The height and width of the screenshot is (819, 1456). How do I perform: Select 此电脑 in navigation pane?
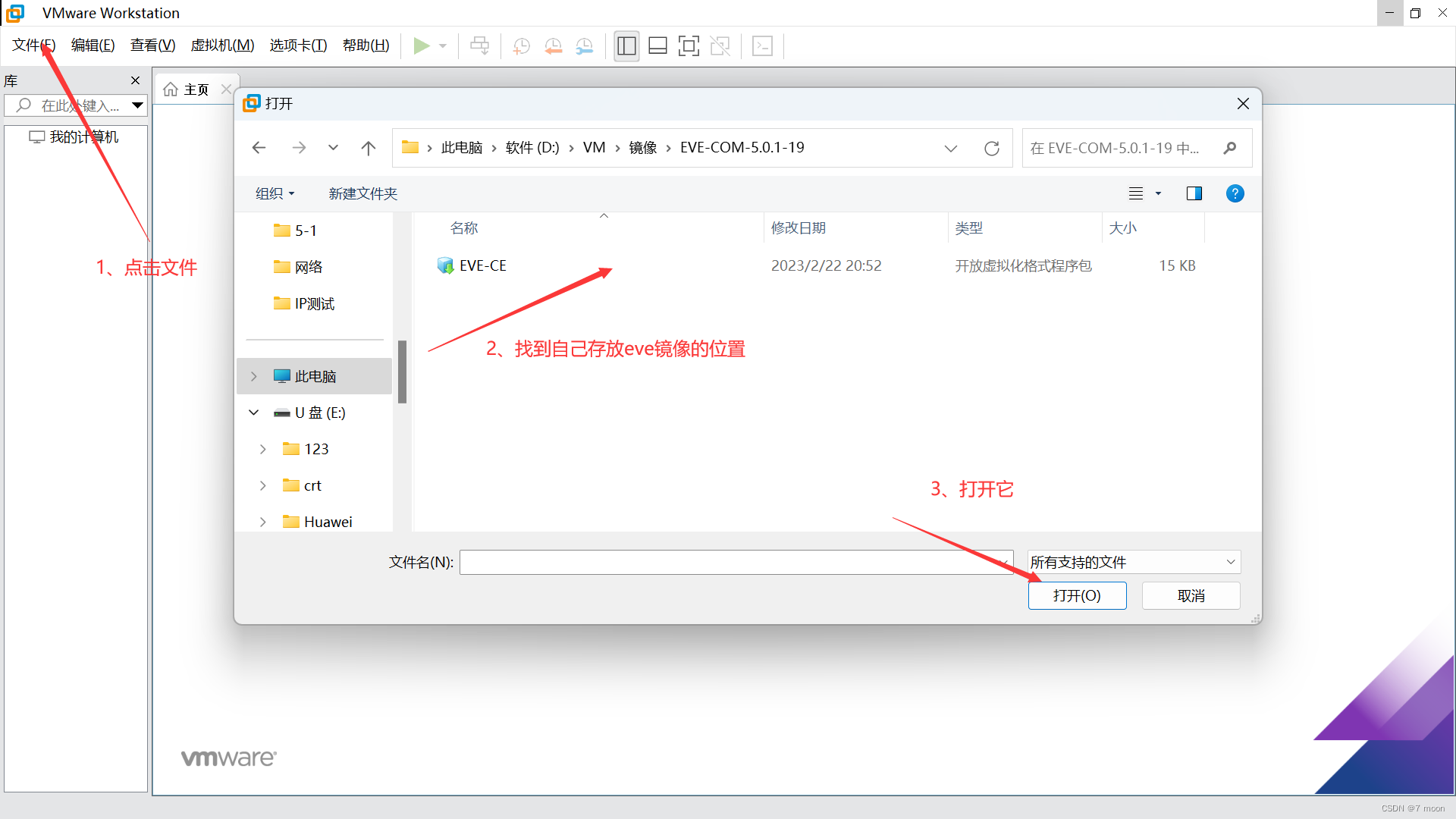point(315,376)
